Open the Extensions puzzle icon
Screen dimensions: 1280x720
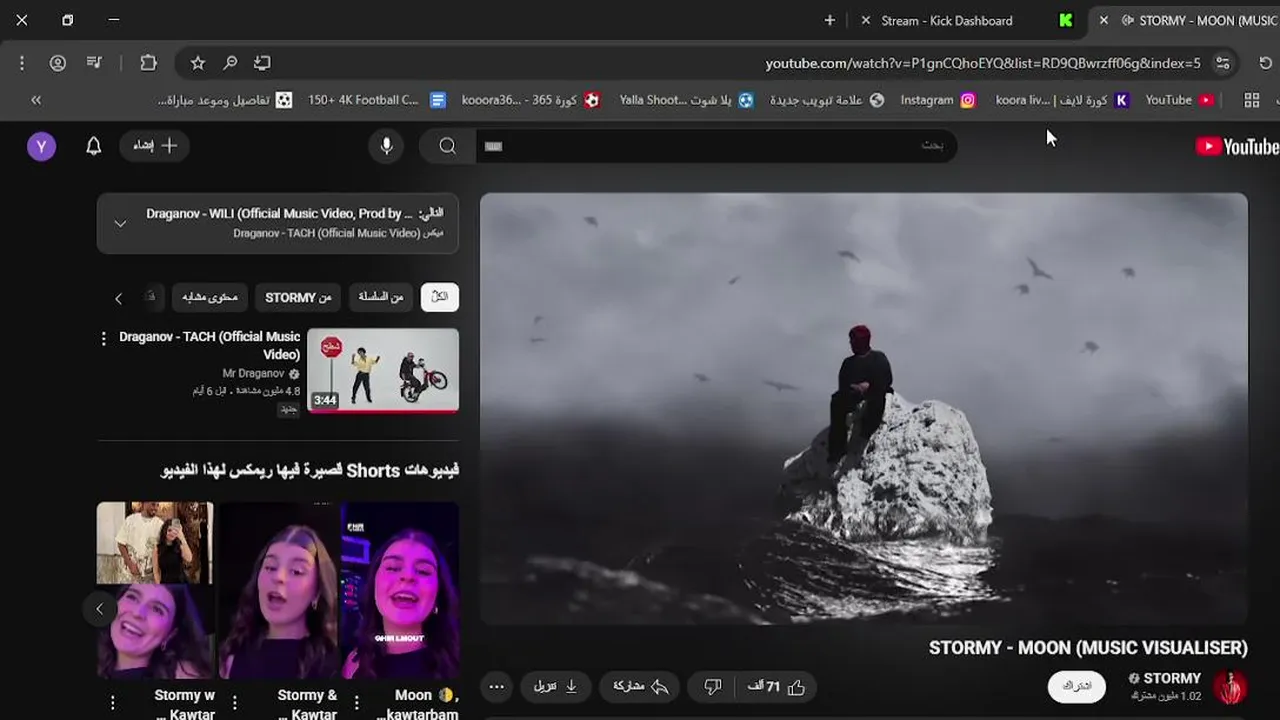click(x=149, y=63)
